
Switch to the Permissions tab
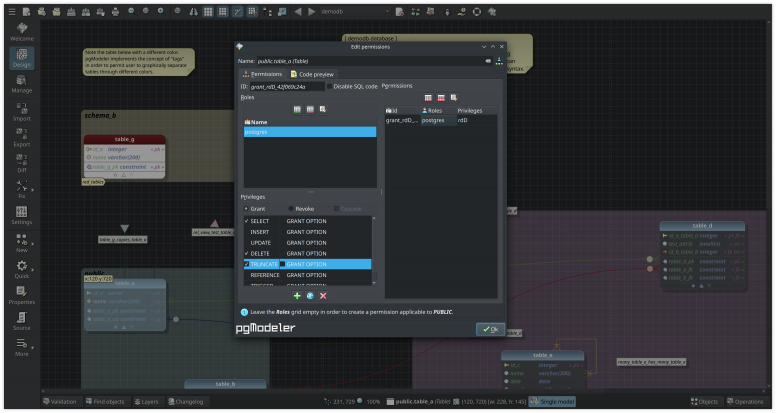click(x=262, y=74)
